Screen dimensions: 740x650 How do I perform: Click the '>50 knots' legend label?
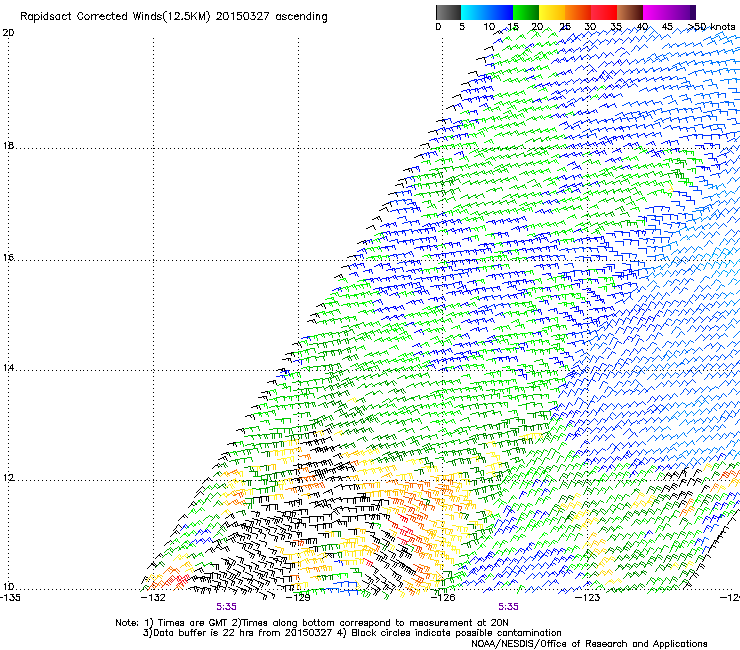[711, 27]
